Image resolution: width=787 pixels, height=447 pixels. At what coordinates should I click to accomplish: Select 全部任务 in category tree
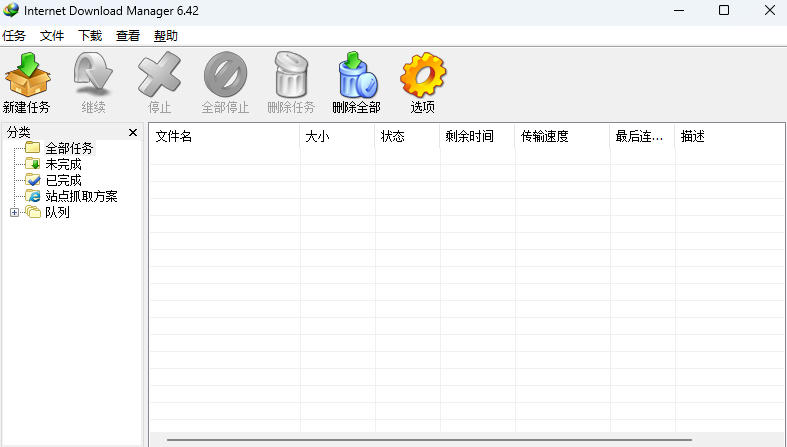69,148
